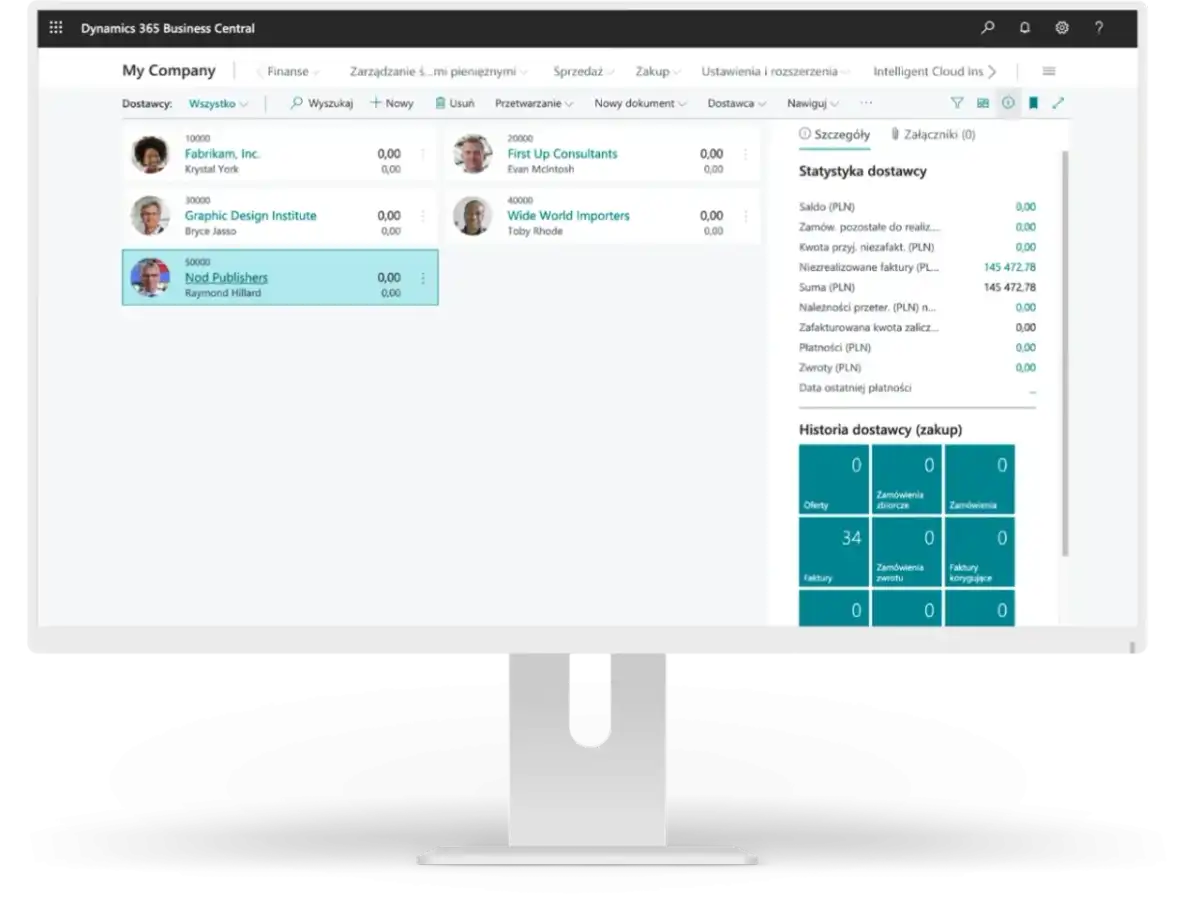Toggle the FactBox information pane icon

[1008, 103]
